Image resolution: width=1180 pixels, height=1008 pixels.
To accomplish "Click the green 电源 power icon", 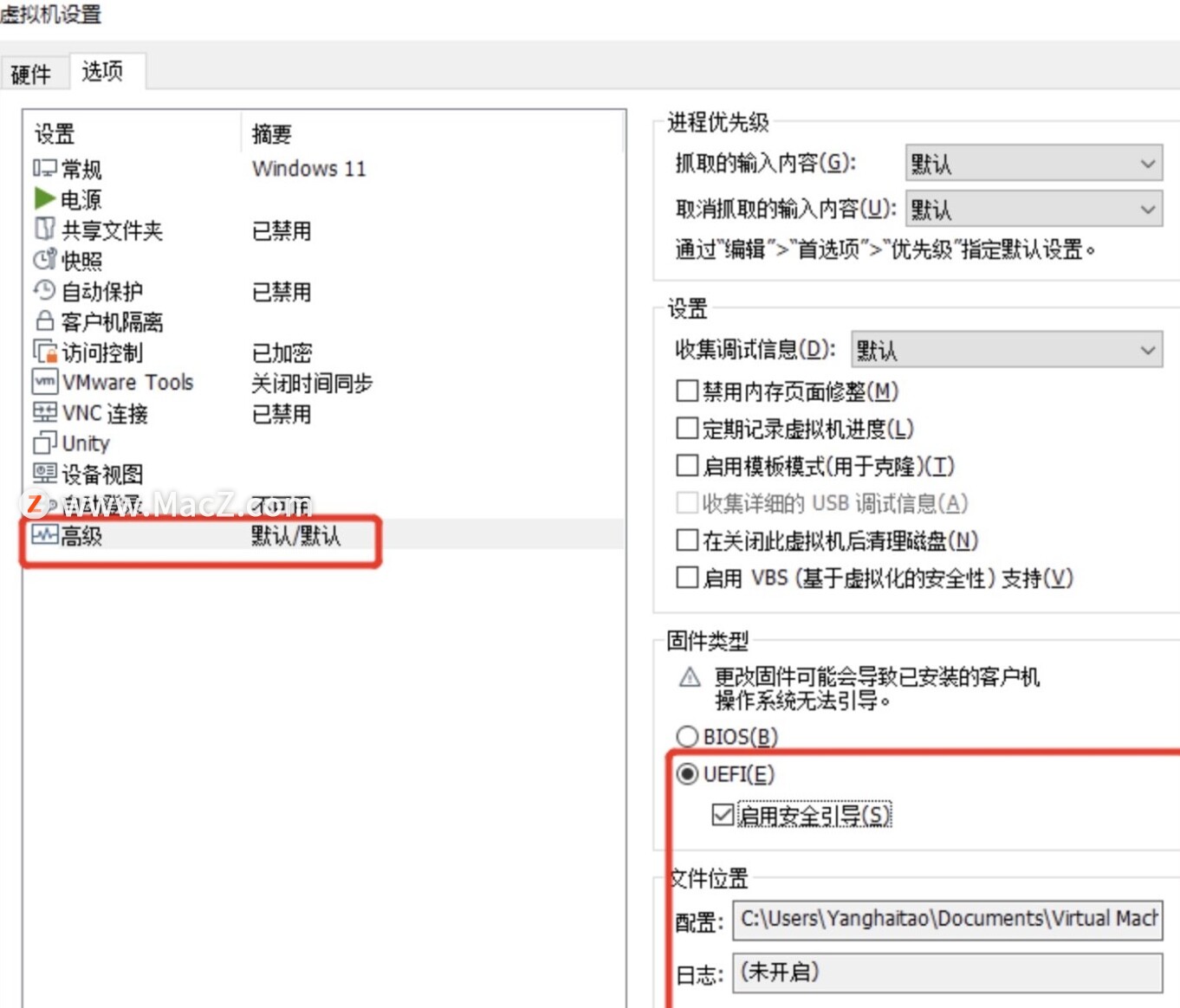I will point(45,199).
